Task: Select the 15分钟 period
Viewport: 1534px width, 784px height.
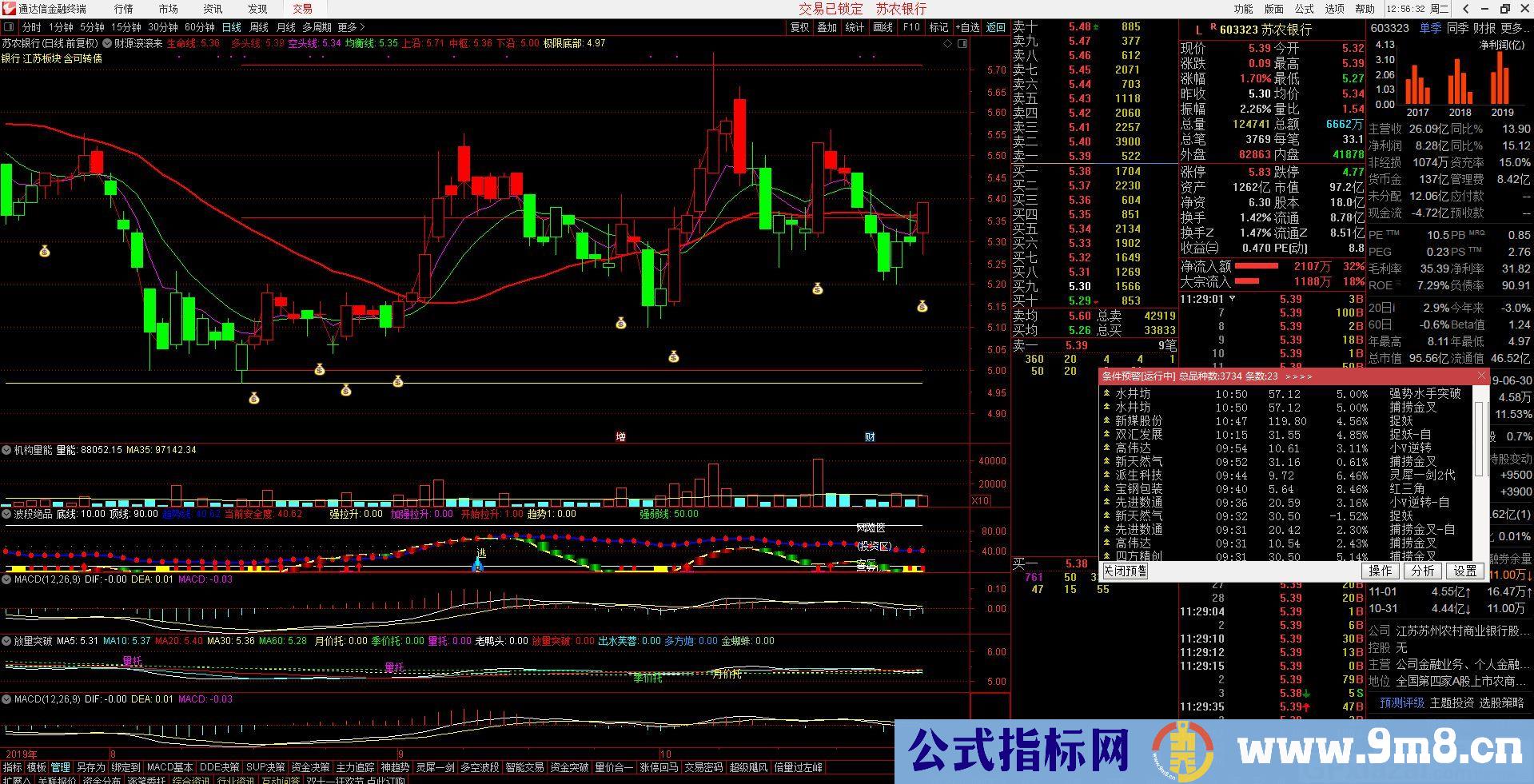Action: [126, 27]
